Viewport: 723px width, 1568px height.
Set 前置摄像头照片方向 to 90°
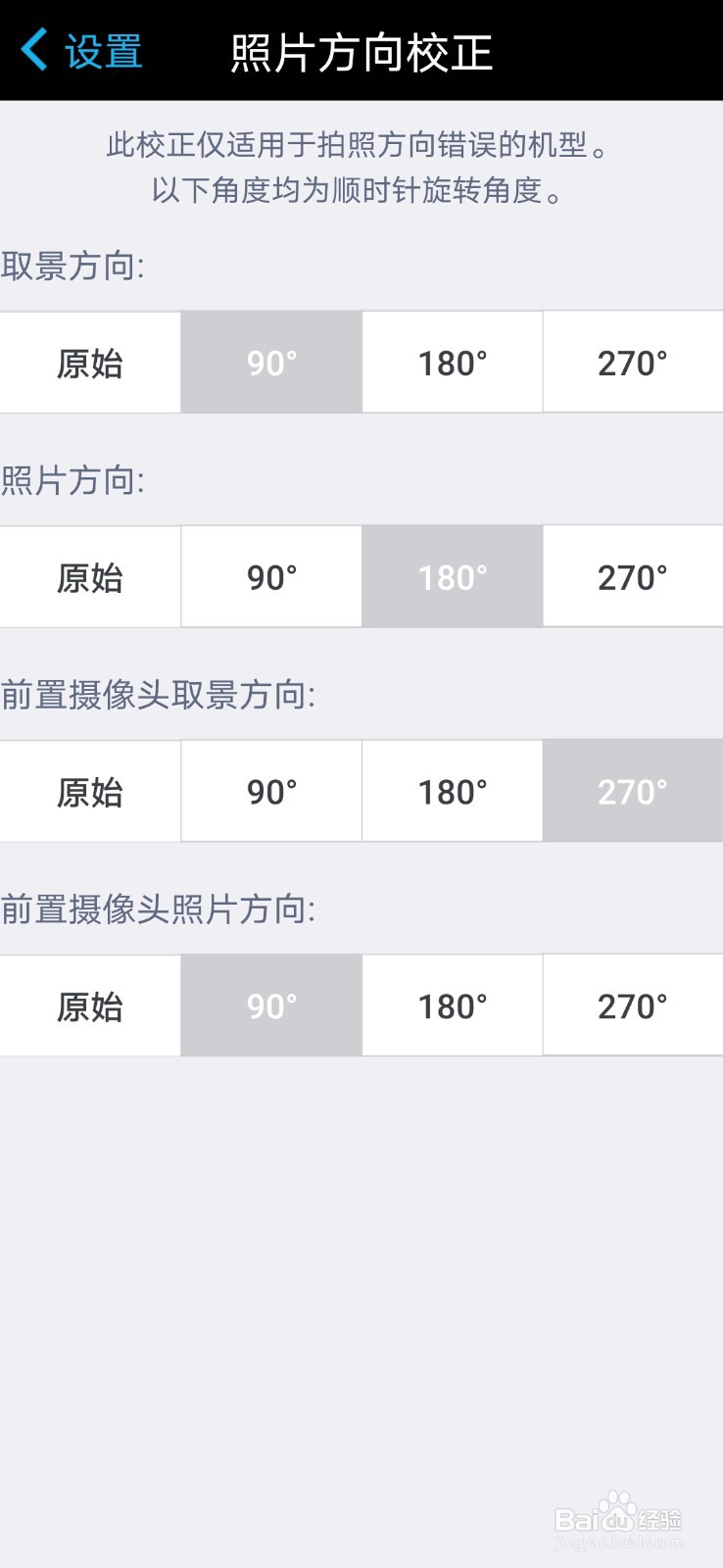(271, 1005)
